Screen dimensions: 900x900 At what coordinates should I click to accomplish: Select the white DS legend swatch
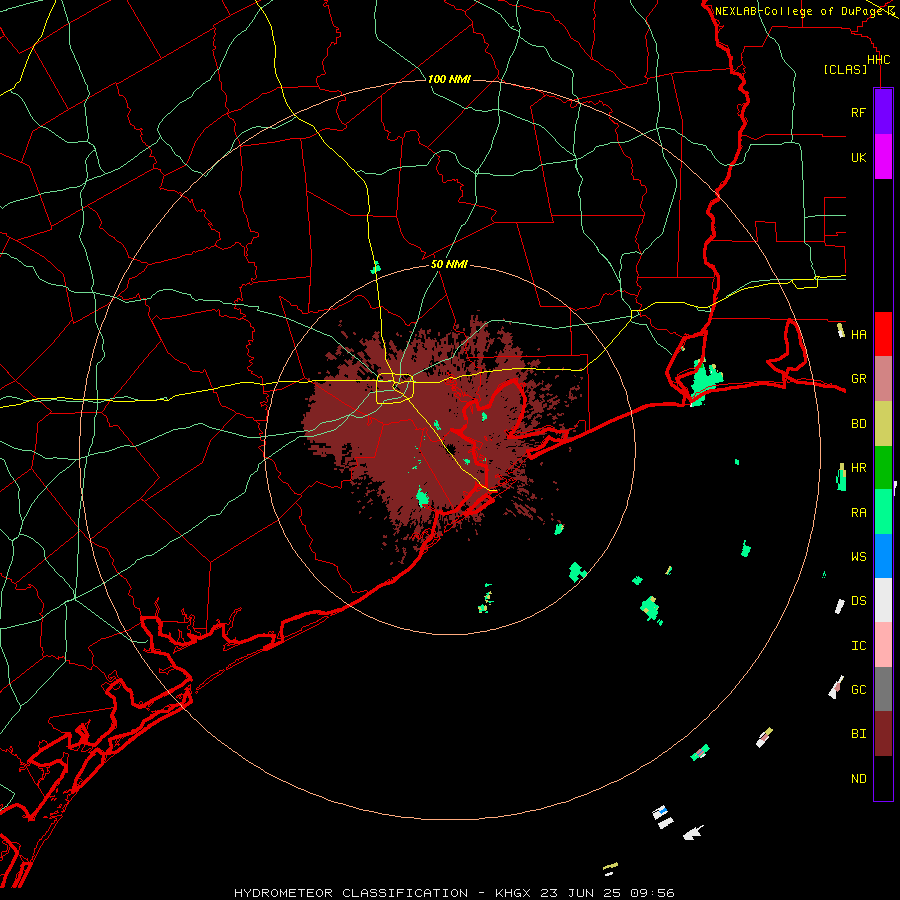883,600
